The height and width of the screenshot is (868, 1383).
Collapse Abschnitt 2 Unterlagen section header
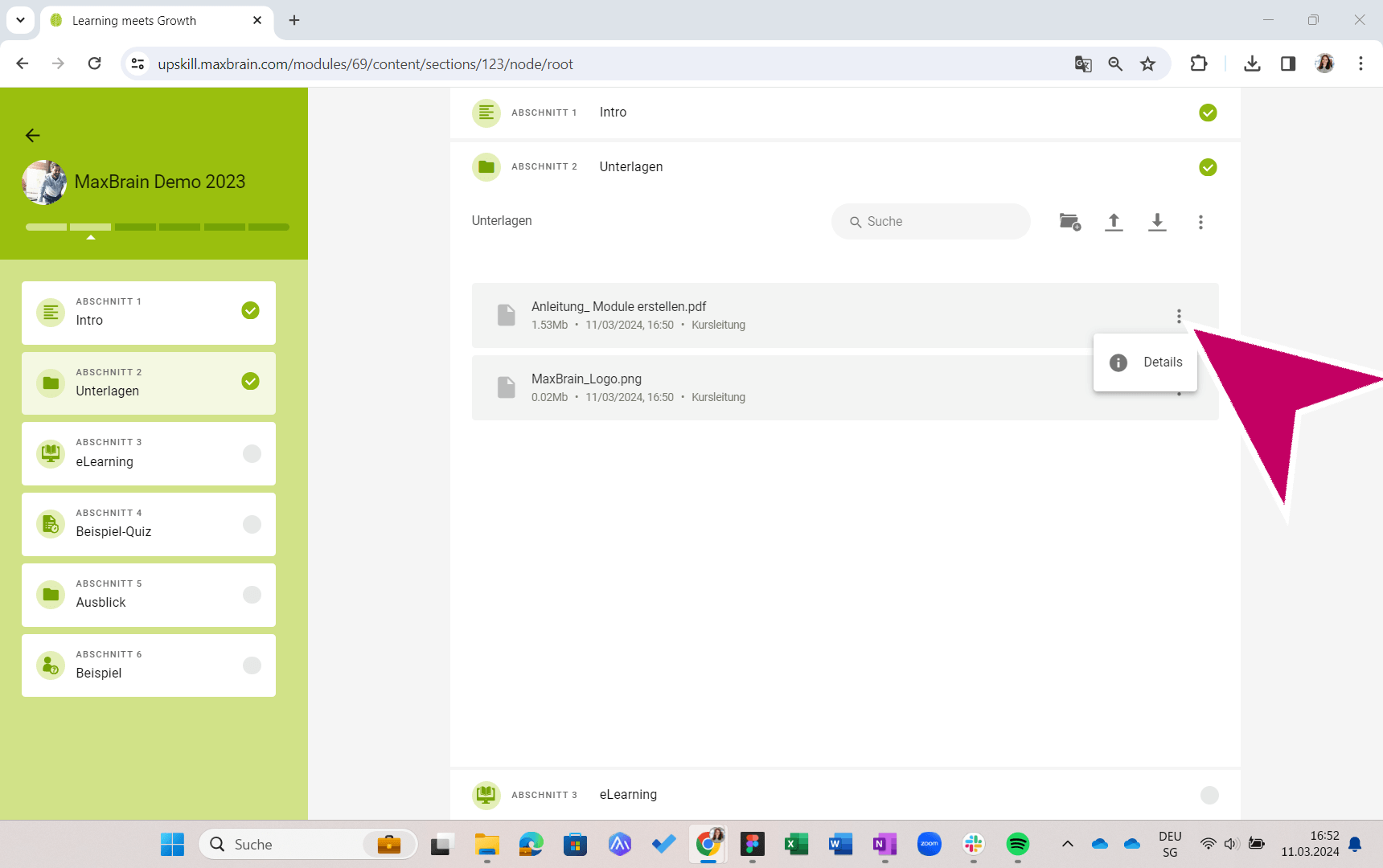pos(845,167)
